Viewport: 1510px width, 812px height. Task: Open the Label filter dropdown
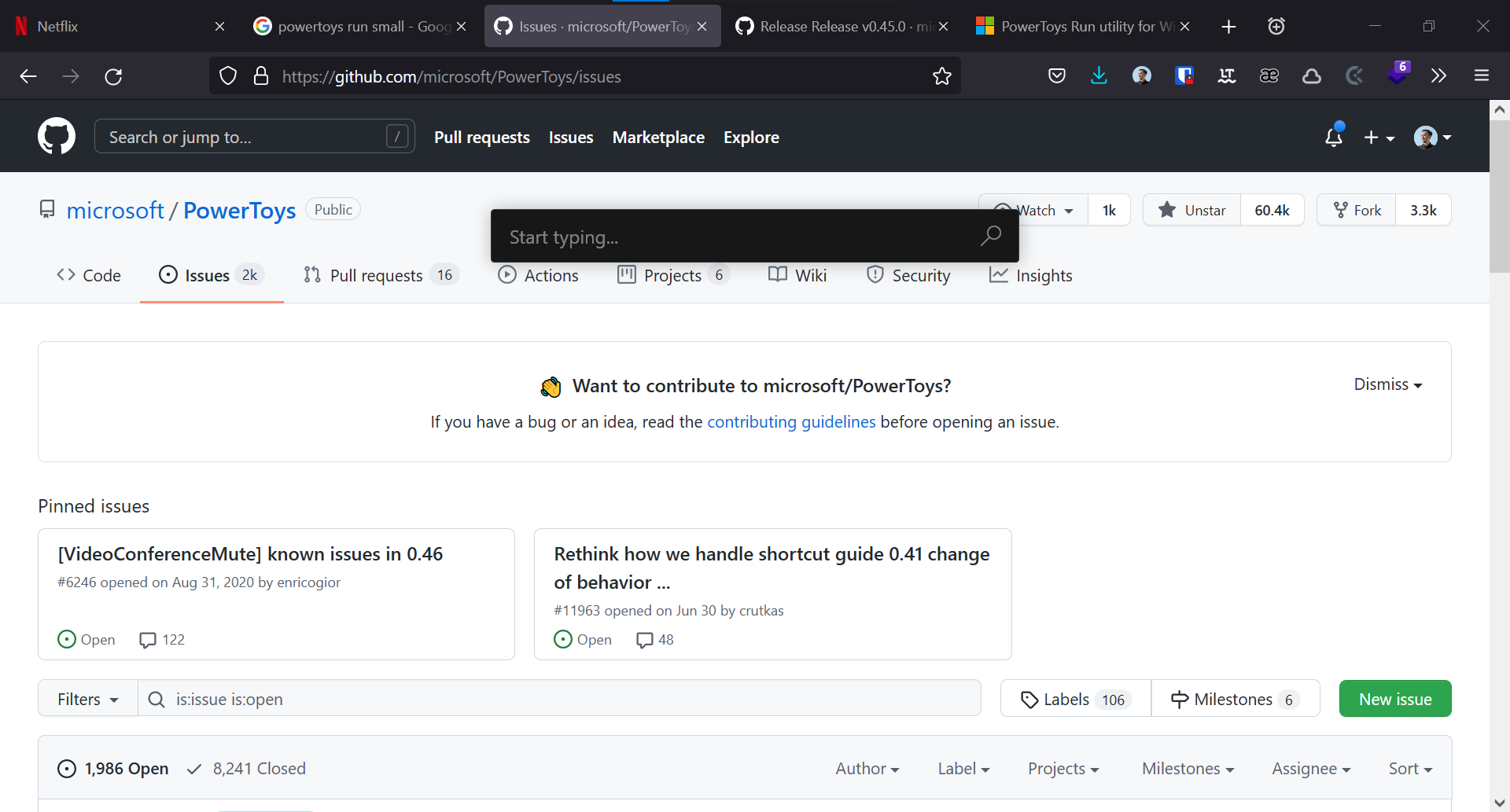[963, 769]
